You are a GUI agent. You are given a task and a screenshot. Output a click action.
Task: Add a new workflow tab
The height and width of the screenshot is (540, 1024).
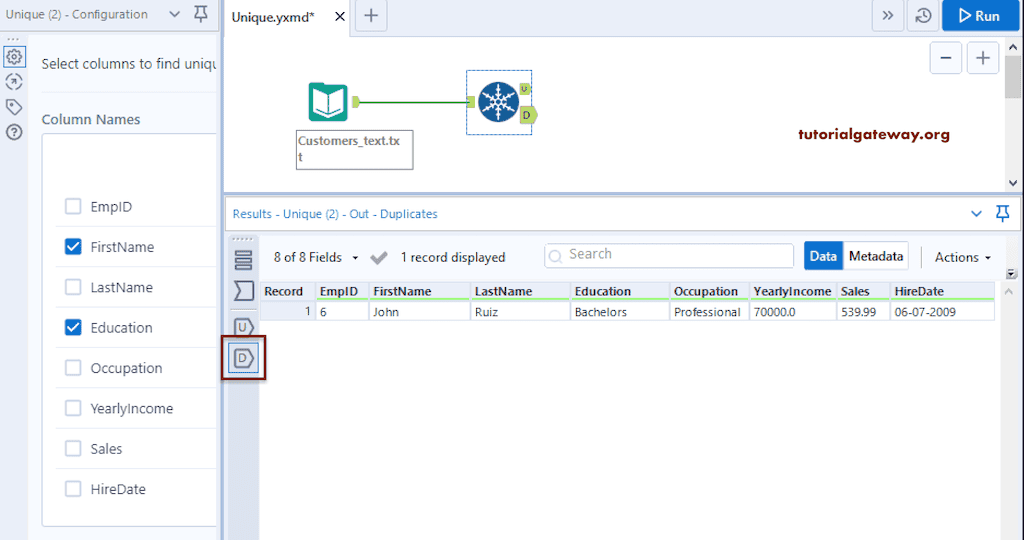(371, 16)
